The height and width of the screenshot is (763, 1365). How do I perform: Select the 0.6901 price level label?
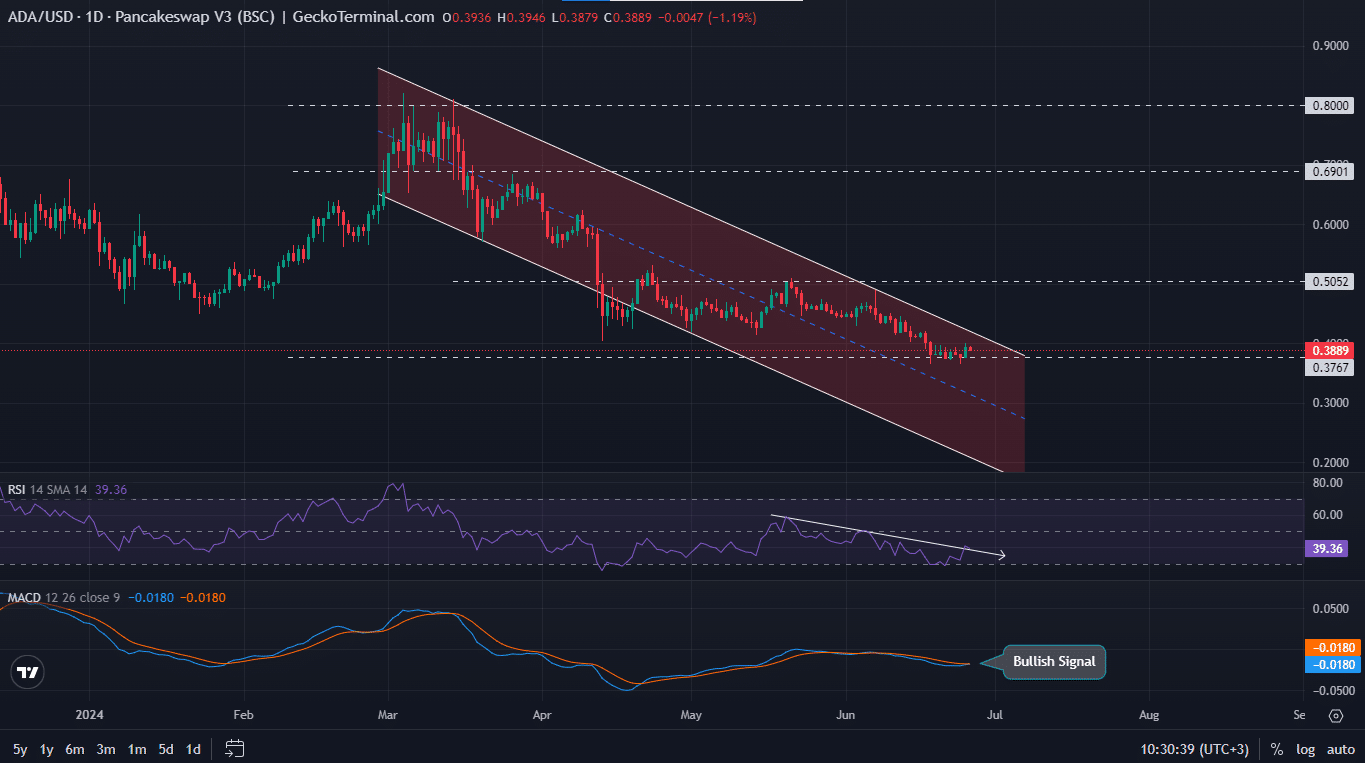pos(1330,171)
